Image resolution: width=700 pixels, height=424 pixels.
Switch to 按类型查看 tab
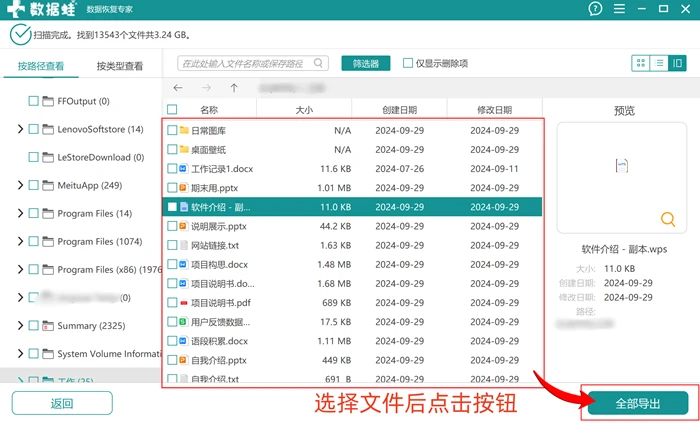(120, 66)
